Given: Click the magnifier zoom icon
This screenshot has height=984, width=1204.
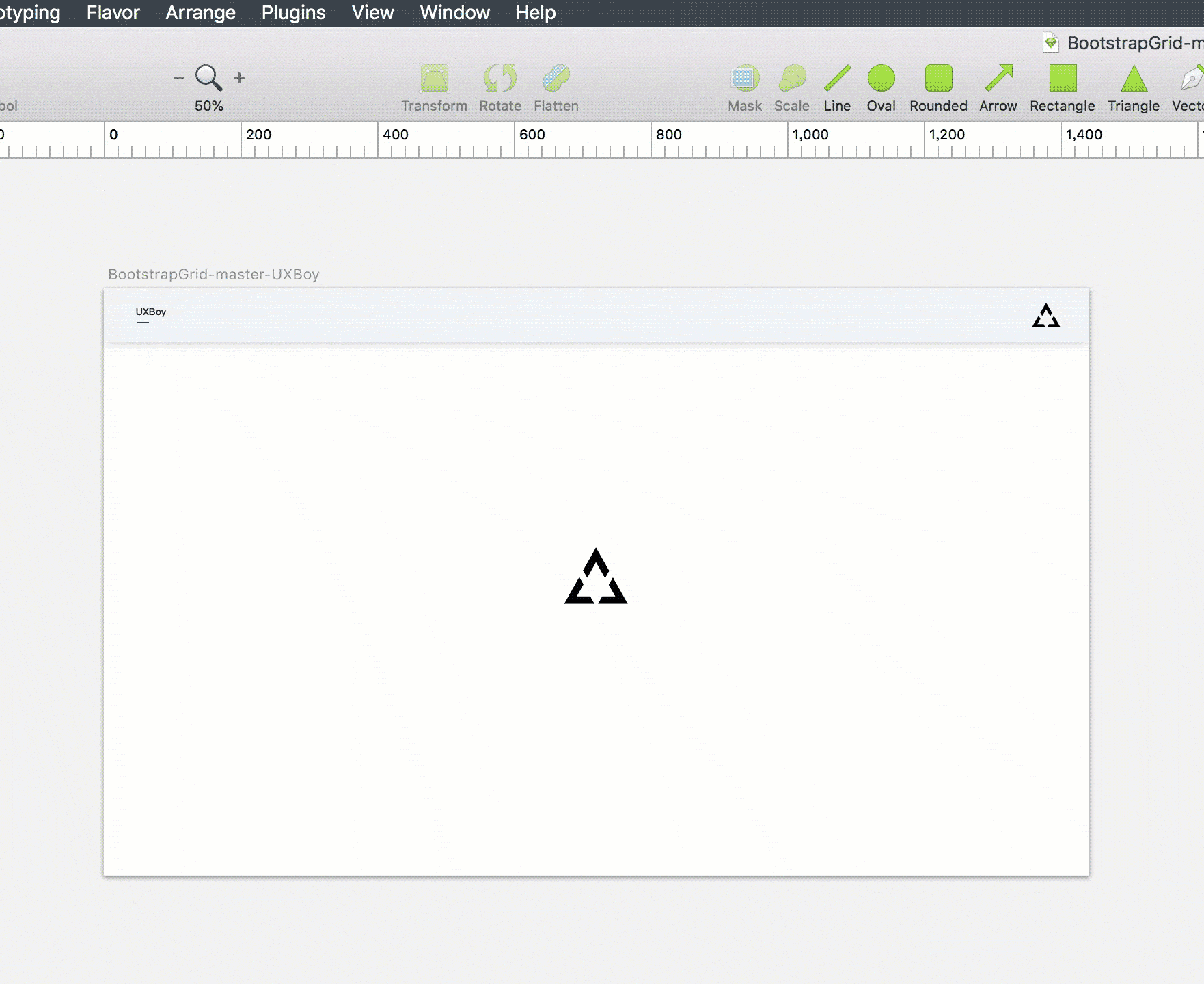Looking at the screenshot, I should [208, 78].
